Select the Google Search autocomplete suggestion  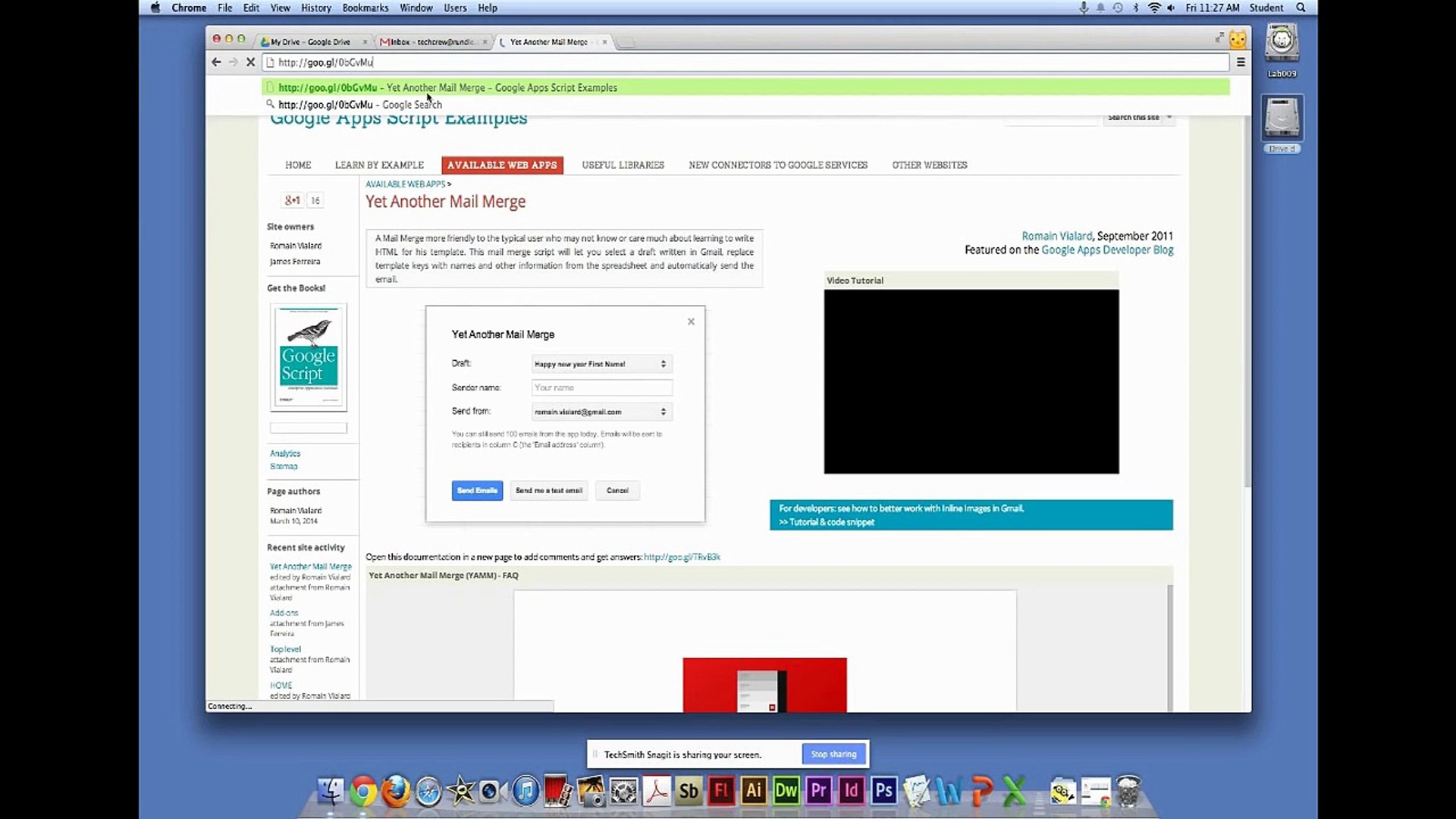745,105
